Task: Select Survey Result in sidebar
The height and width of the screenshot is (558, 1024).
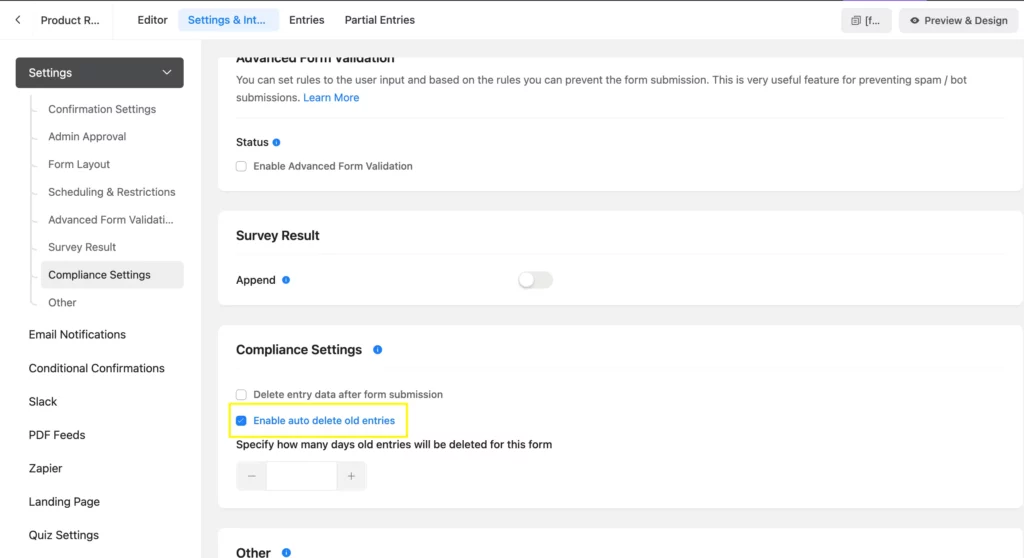Action: [82, 247]
